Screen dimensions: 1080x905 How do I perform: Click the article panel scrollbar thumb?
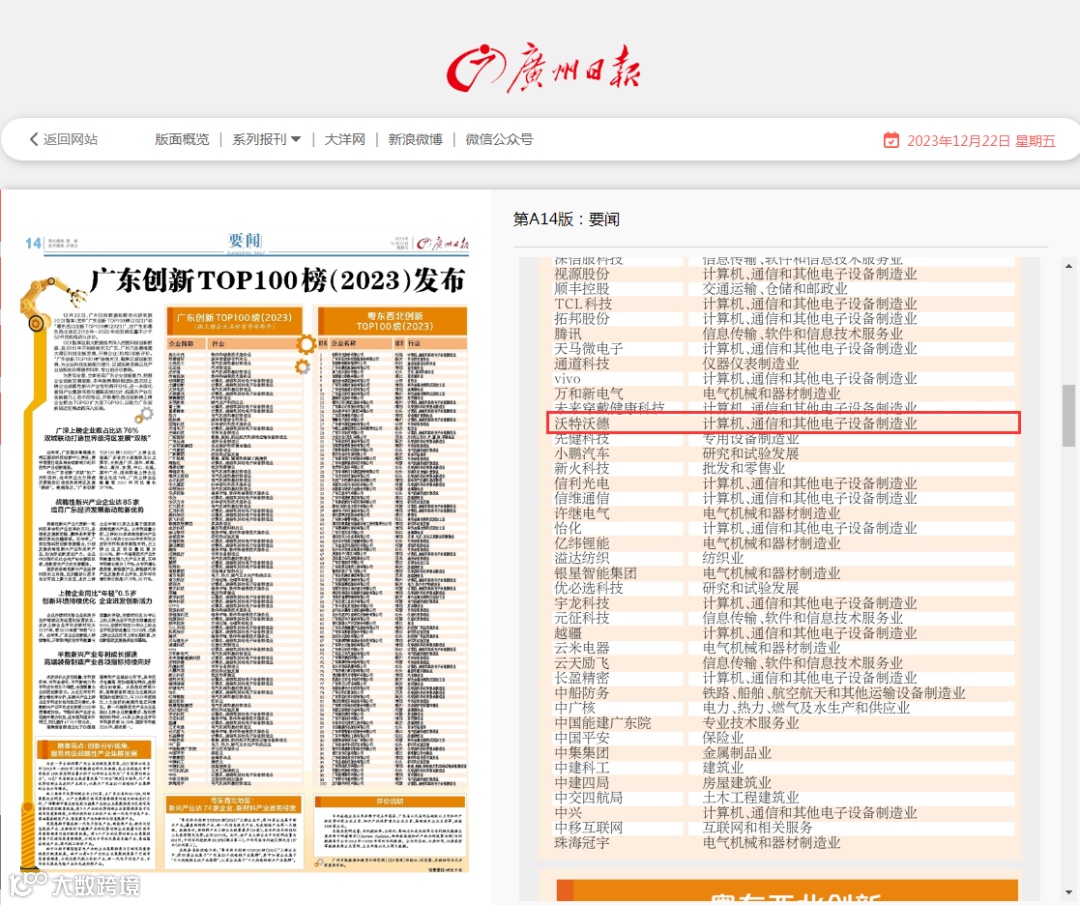pyautogui.click(x=1068, y=415)
